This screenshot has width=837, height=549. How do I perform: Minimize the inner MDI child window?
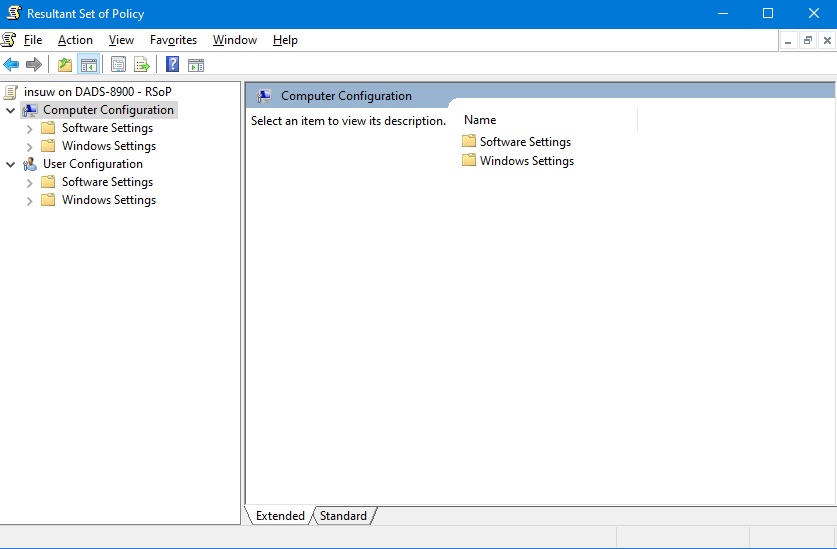point(788,41)
